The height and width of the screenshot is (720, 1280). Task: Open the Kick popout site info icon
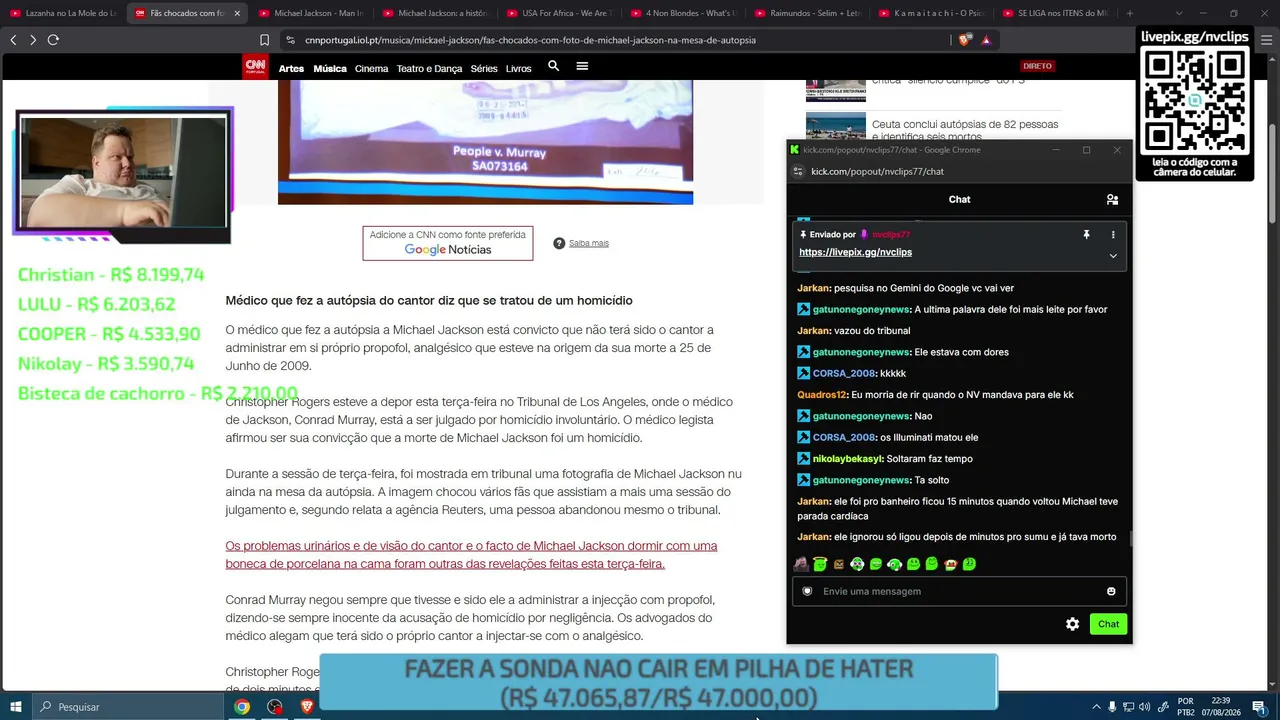tap(798, 171)
